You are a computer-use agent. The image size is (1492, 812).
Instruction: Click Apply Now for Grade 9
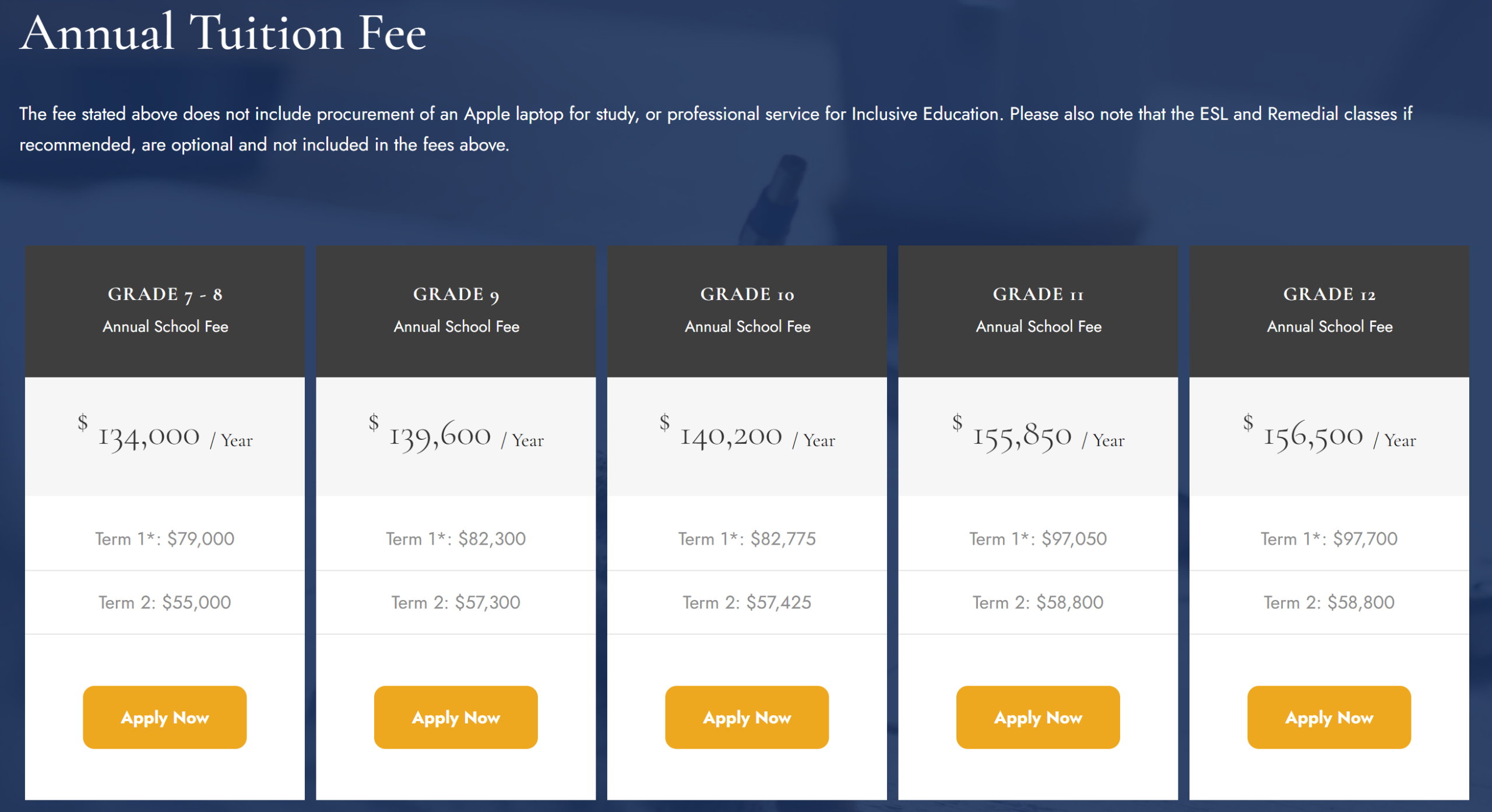click(x=456, y=717)
